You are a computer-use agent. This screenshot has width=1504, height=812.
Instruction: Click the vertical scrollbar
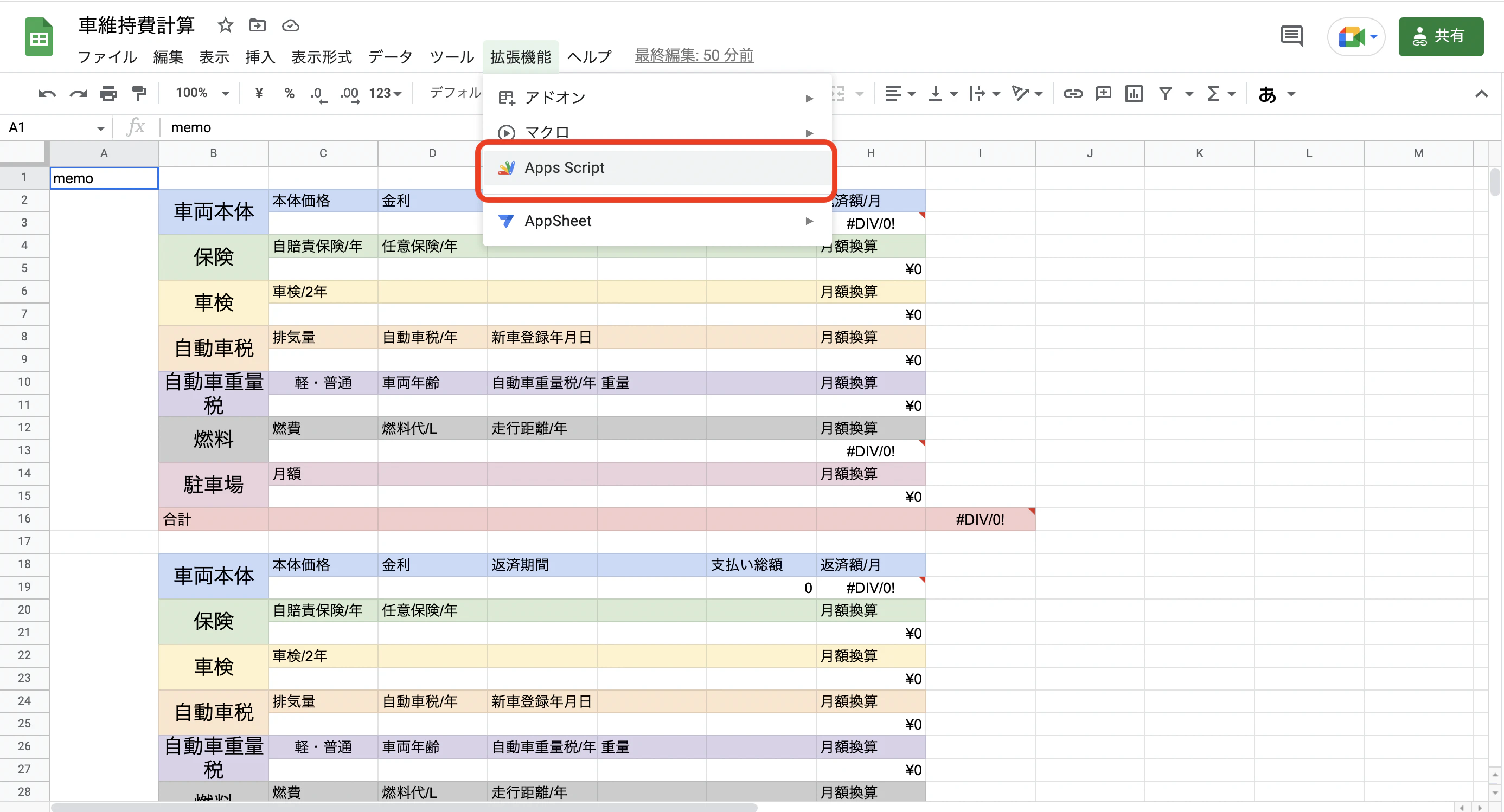tap(1495, 182)
